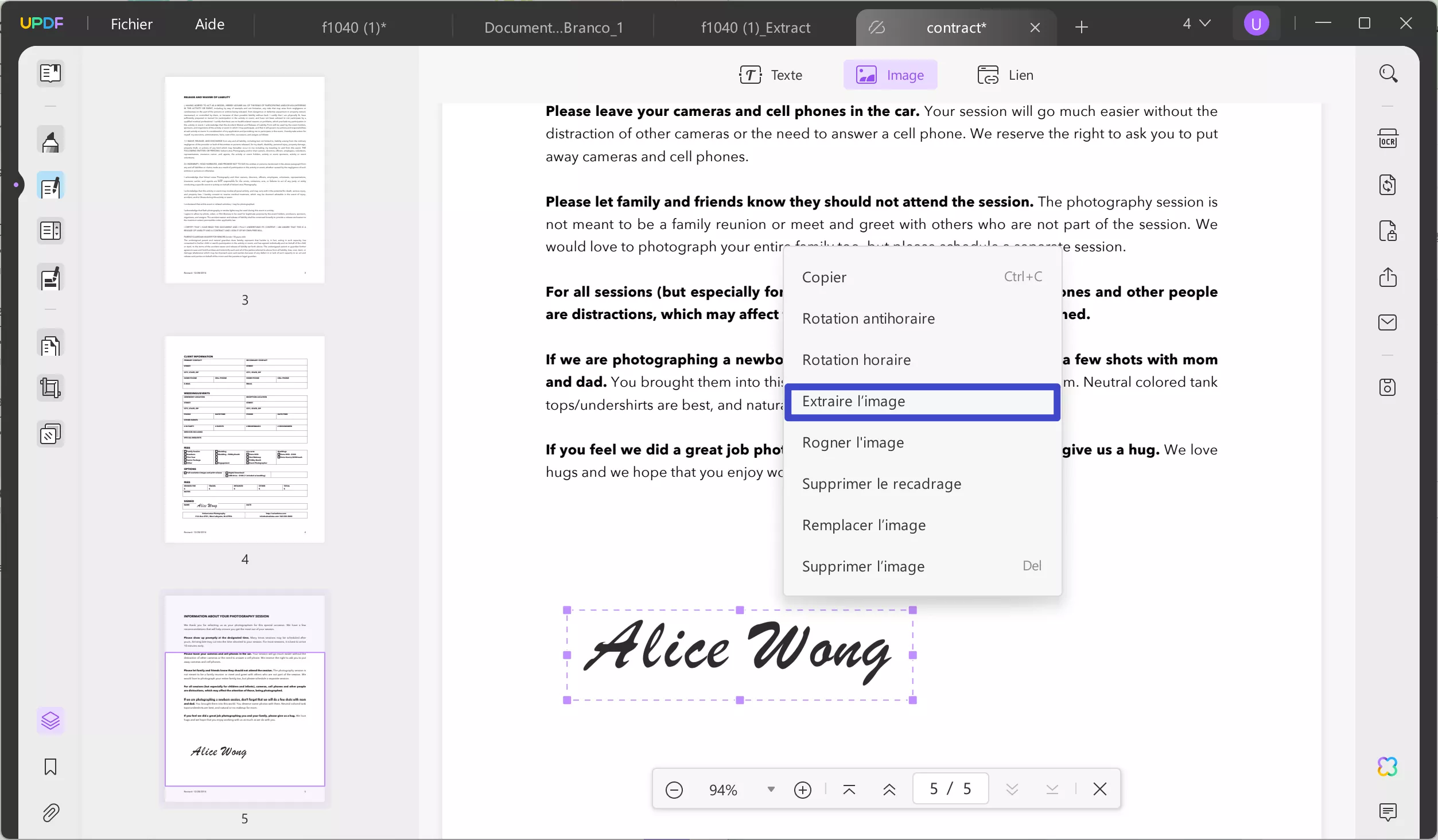
Task: Expand the zoom percentage dropdown arrow
Action: [771, 790]
